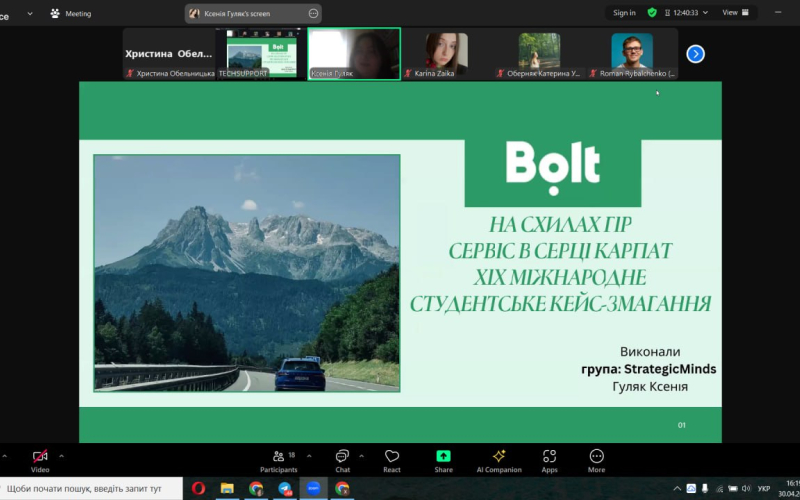Viewport: 800px width, 500px height.
Task: Open the View layout menu
Action: click(735, 13)
